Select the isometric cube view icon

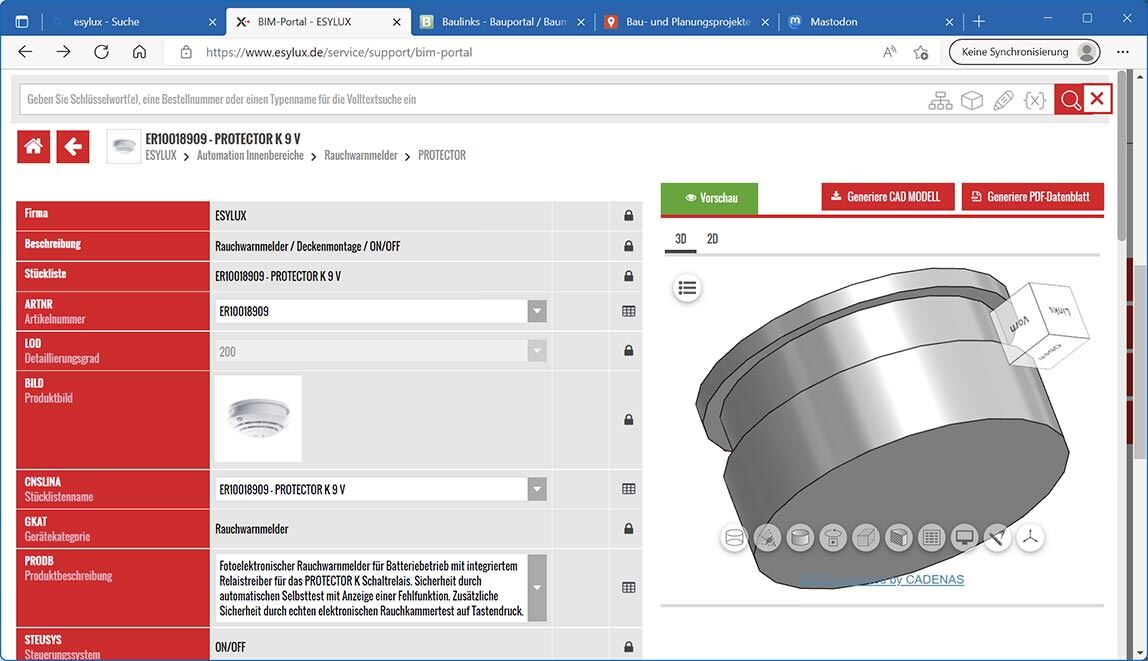pyautogui.click(x=866, y=538)
